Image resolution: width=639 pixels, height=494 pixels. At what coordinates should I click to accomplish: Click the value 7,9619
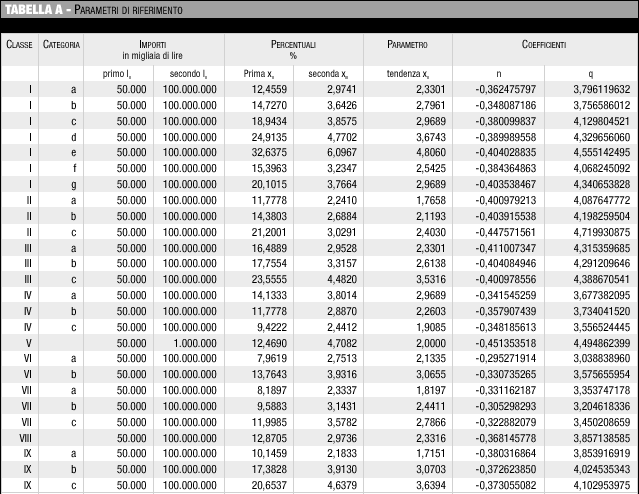click(x=272, y=358)
